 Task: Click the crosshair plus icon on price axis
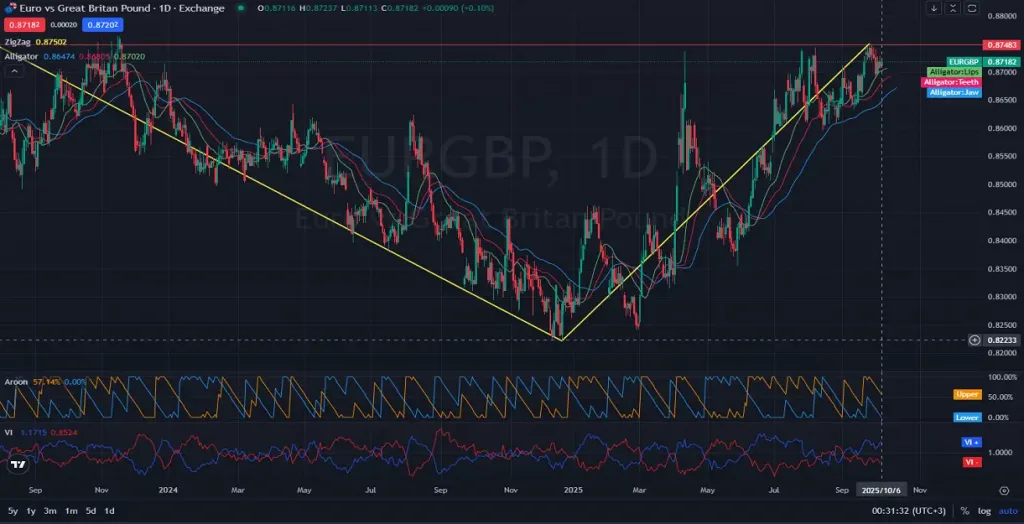tap(974, 340)
